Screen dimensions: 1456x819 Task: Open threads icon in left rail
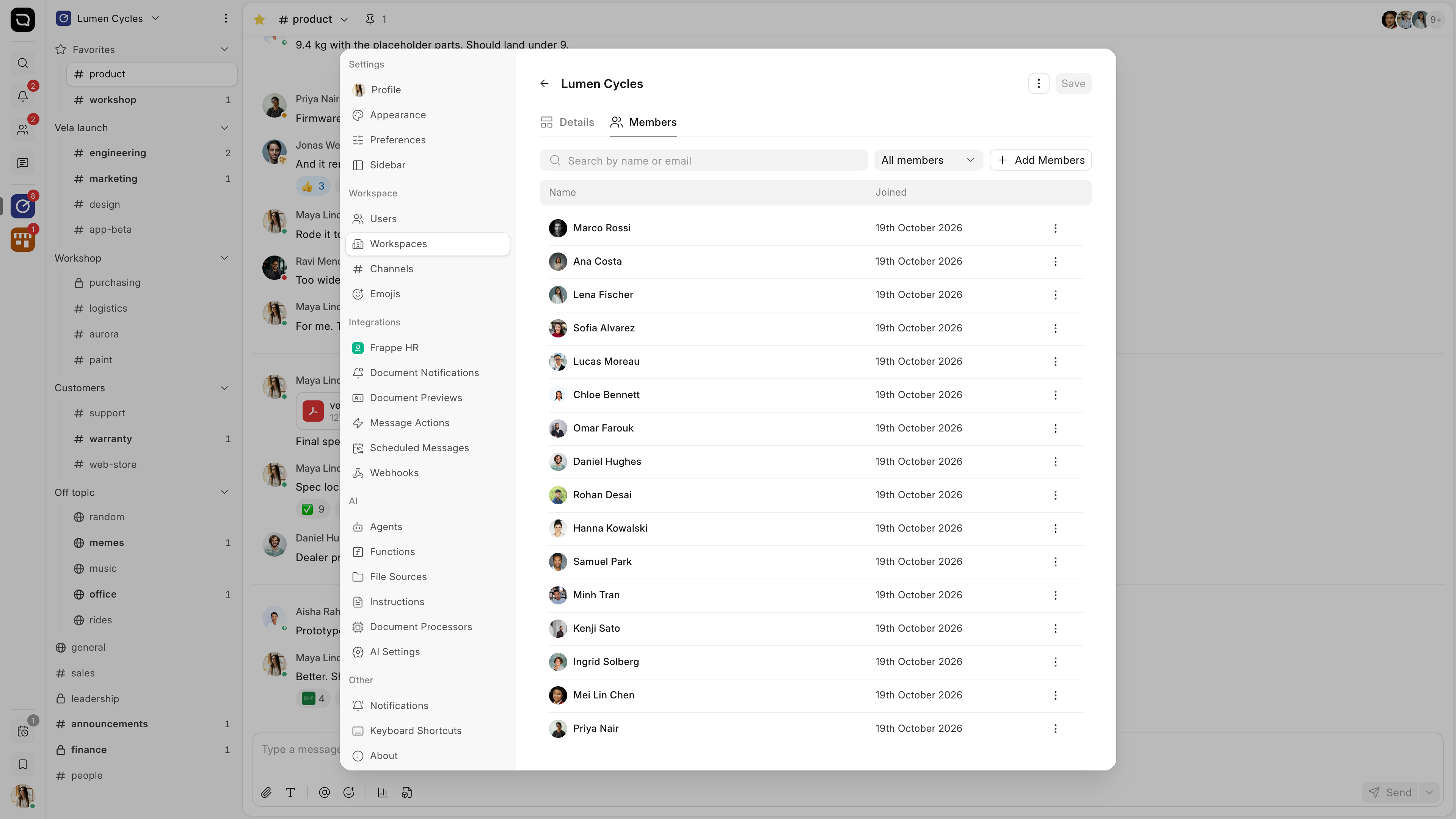23,163
